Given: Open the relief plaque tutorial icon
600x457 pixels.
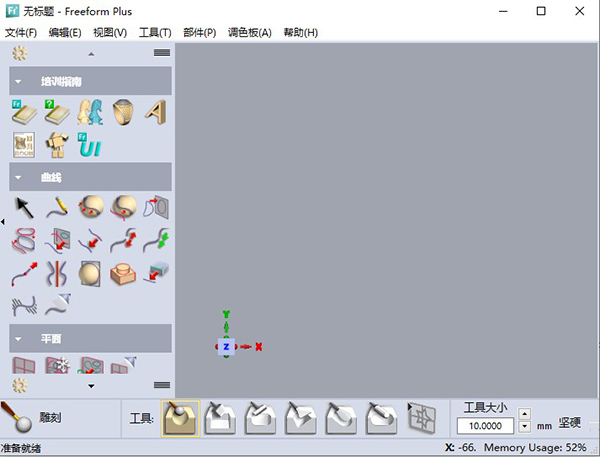Looking at the screenshot, I should [x=24, y=145].
